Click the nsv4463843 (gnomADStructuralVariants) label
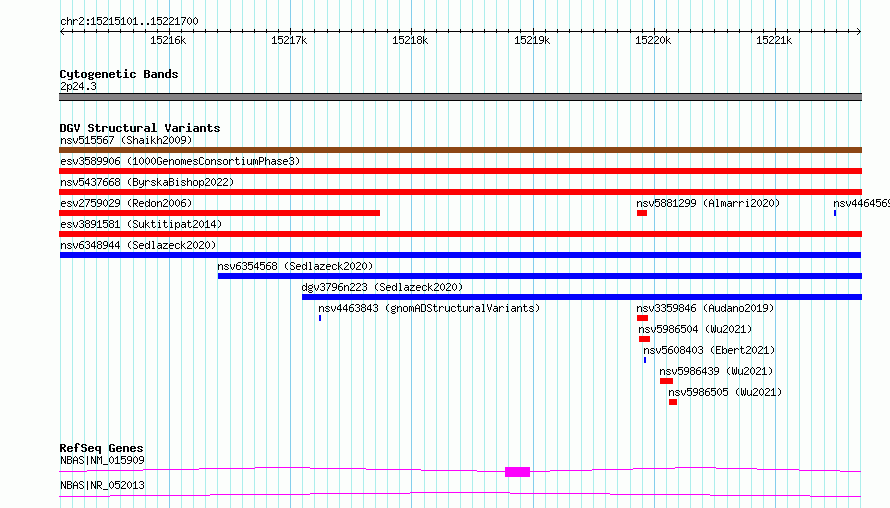This screenshot has width=890, height=508. point(429,308)
